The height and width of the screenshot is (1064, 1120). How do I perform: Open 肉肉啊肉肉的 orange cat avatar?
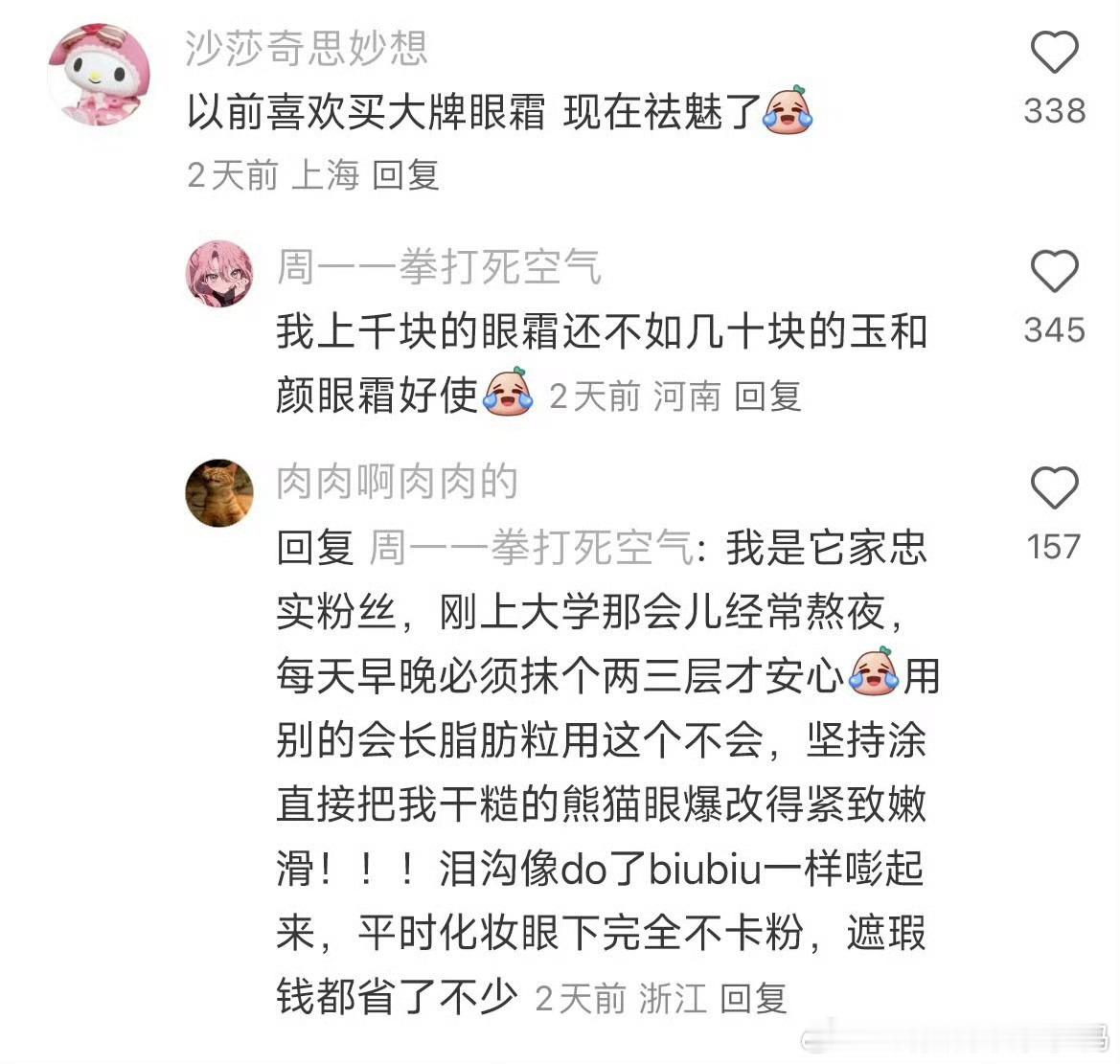[219, 492]
